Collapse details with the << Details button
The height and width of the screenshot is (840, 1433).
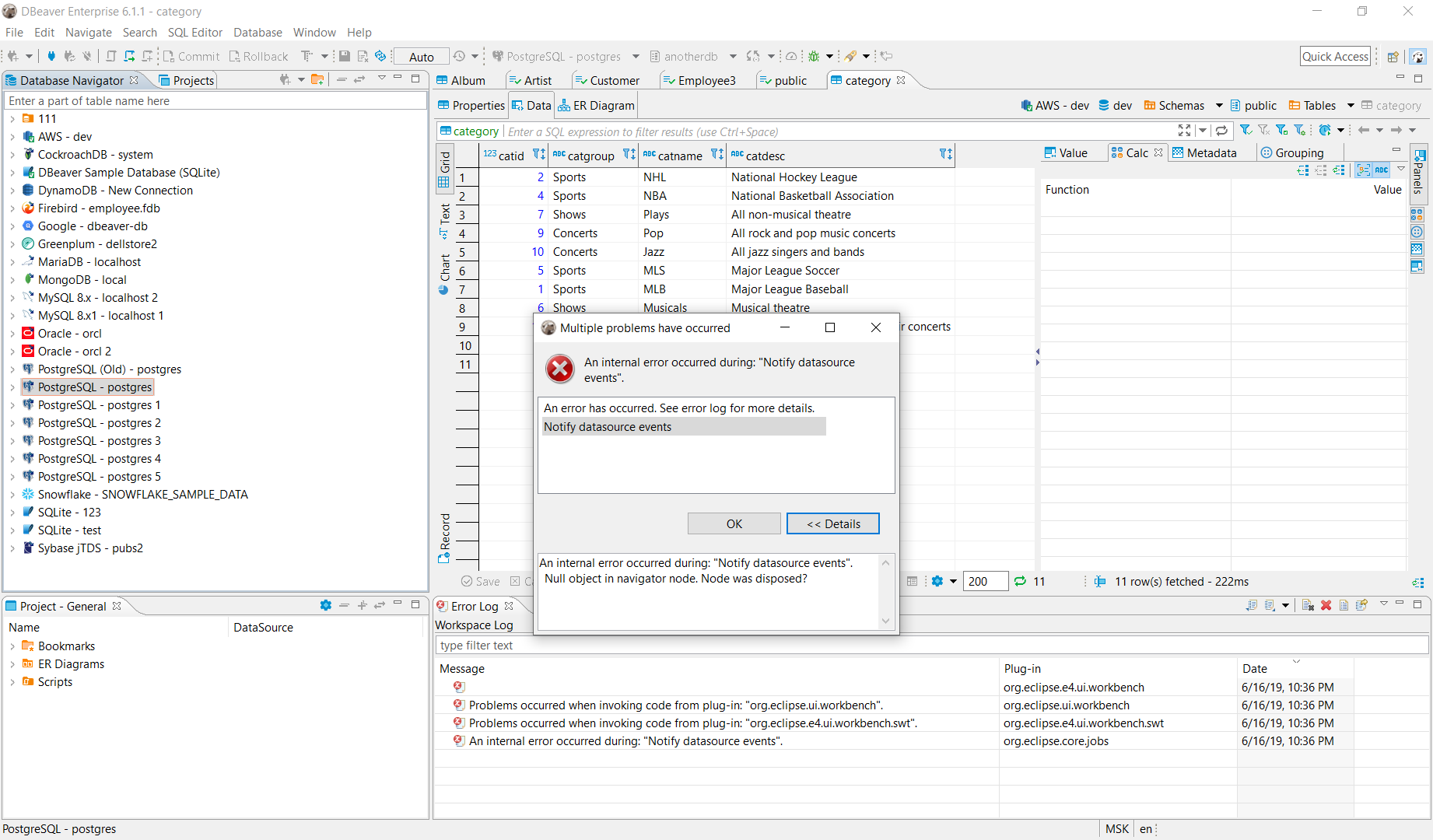click(832, 523)
